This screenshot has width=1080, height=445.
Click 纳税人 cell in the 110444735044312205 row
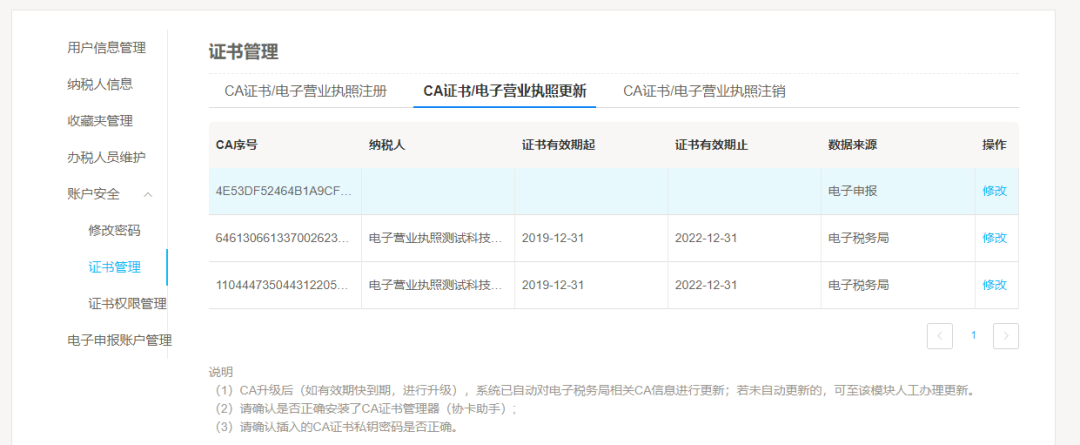pos(436,285)
